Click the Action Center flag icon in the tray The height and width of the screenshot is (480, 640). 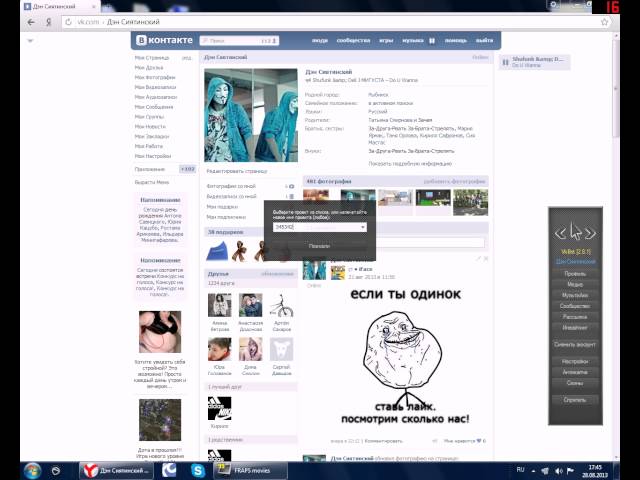571,471
